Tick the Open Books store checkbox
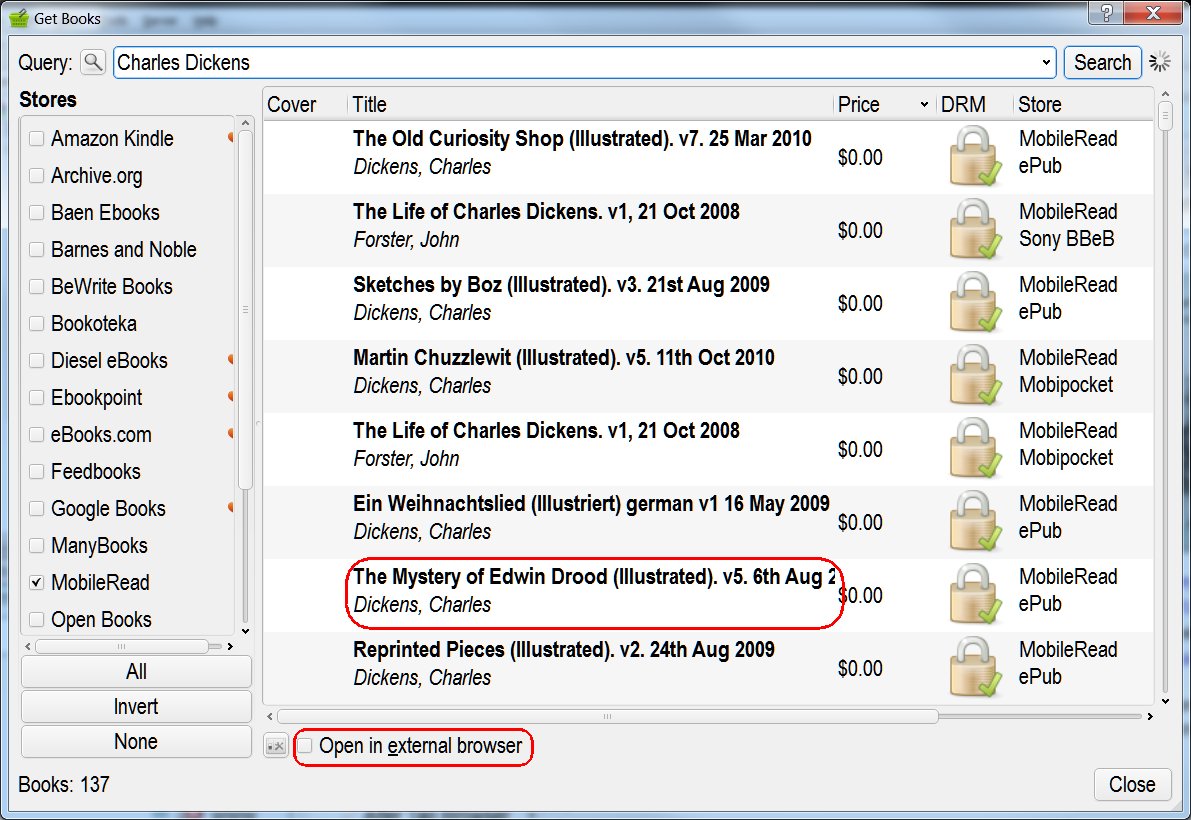The image size is (1191, 820). coord(36,620)
